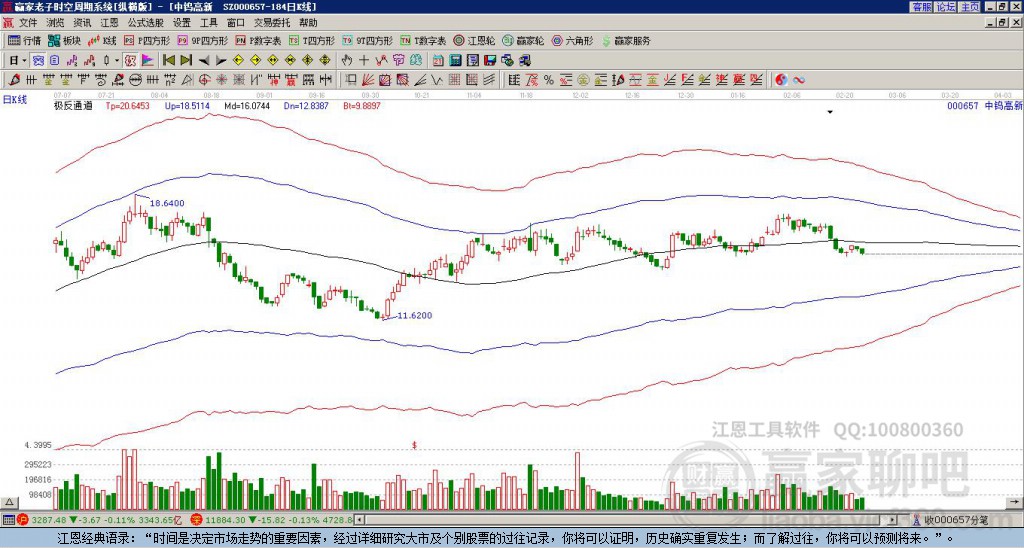Expand the 日 period dropdown
Image resolution: width=1024 pixels, height=548 pixels.
point(18,60)
